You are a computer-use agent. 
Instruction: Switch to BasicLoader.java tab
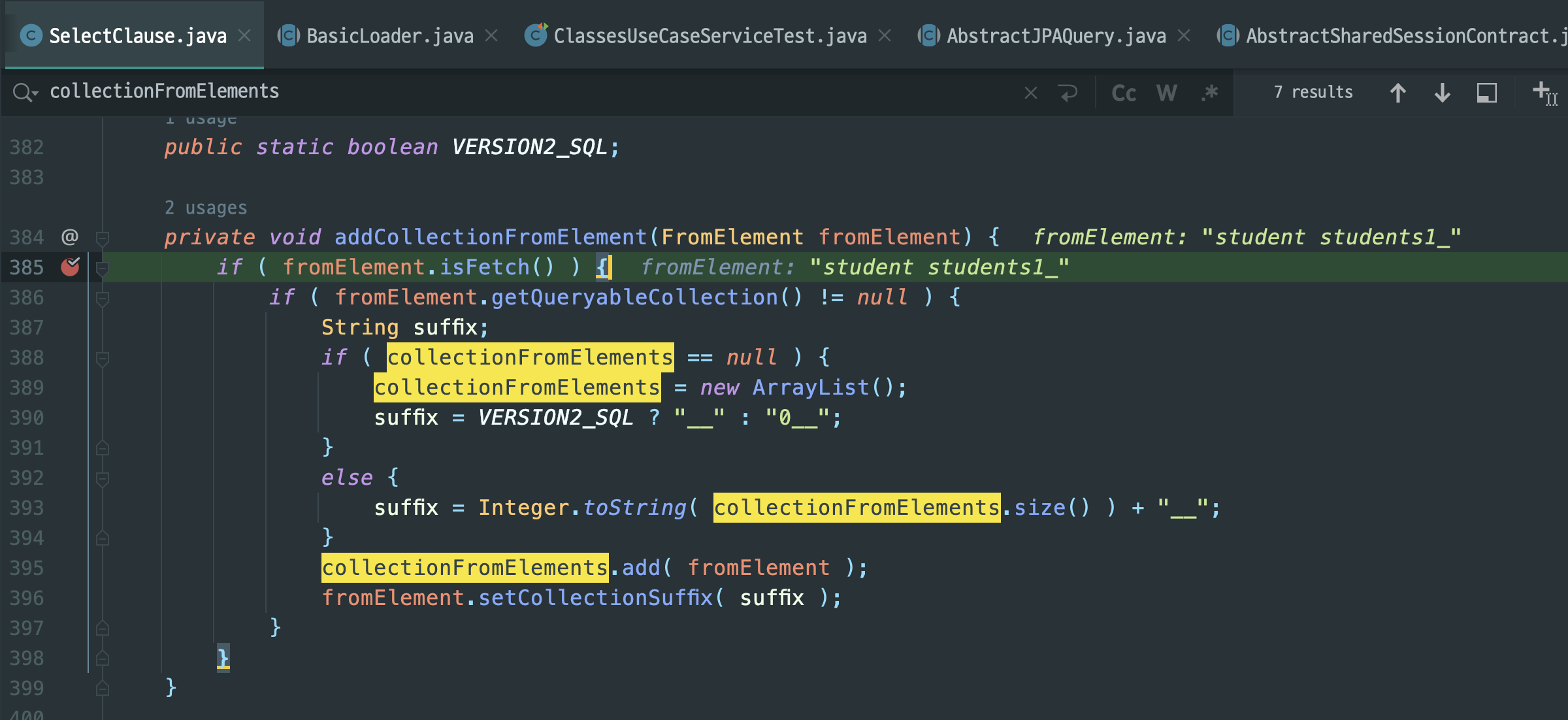pyautogui.click(x=389, y=36)
